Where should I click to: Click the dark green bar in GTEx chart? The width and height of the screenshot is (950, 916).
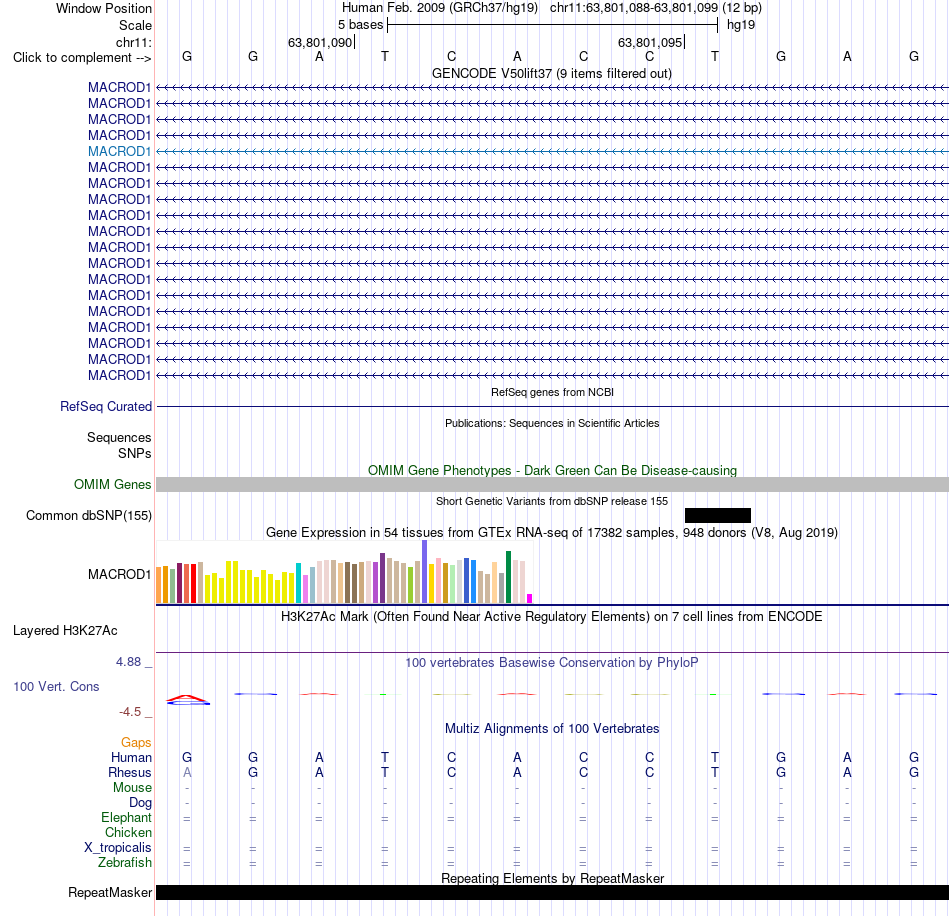click(508, 577)
